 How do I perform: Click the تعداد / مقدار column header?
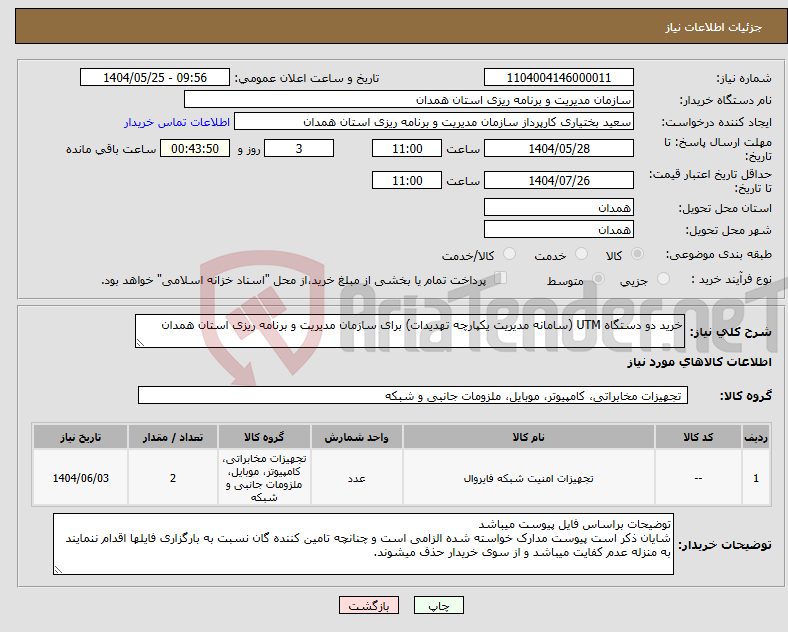pos(173,437)
